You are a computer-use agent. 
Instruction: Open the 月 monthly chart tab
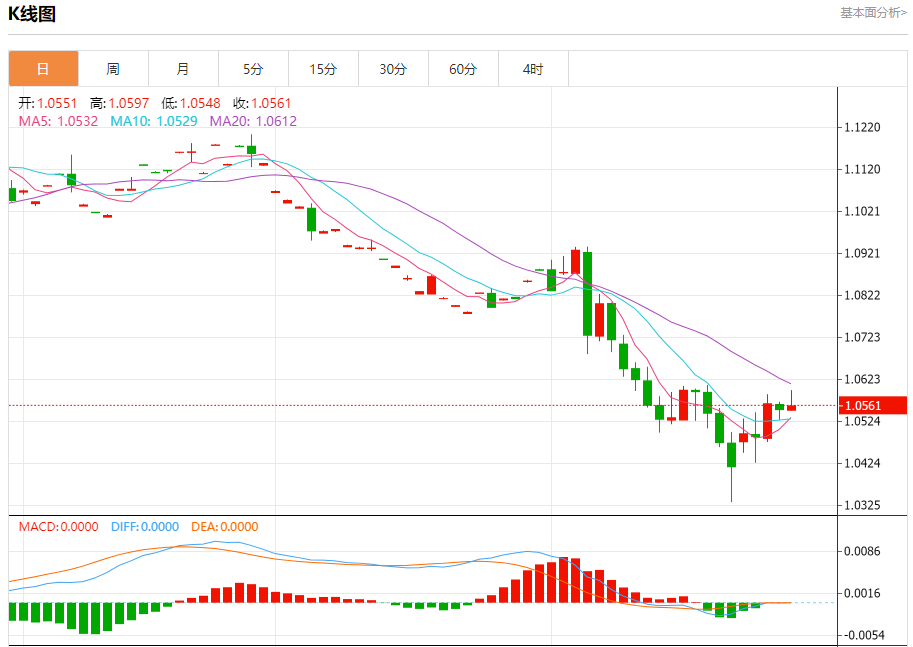183,69
